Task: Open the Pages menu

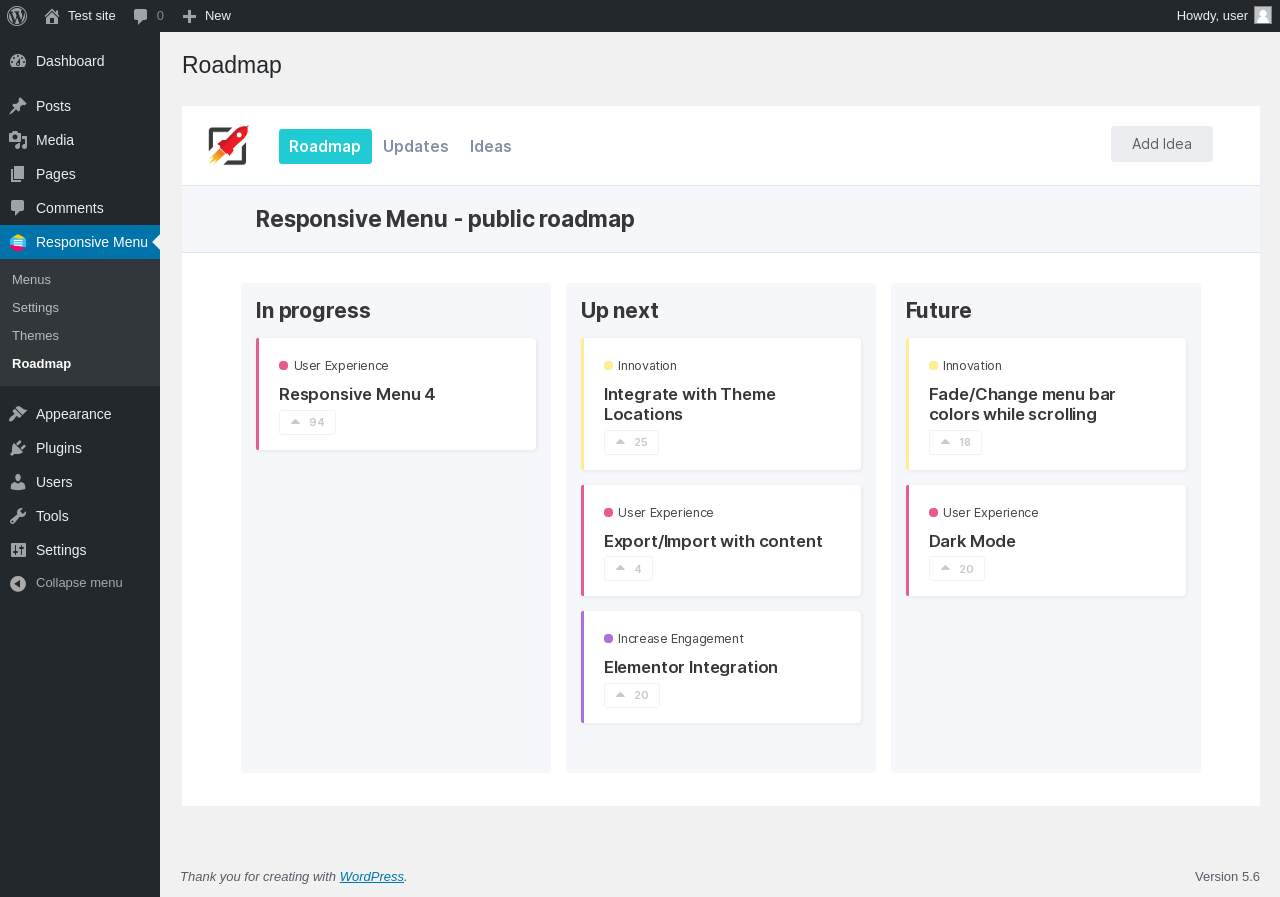Action: tap(80, 174)
